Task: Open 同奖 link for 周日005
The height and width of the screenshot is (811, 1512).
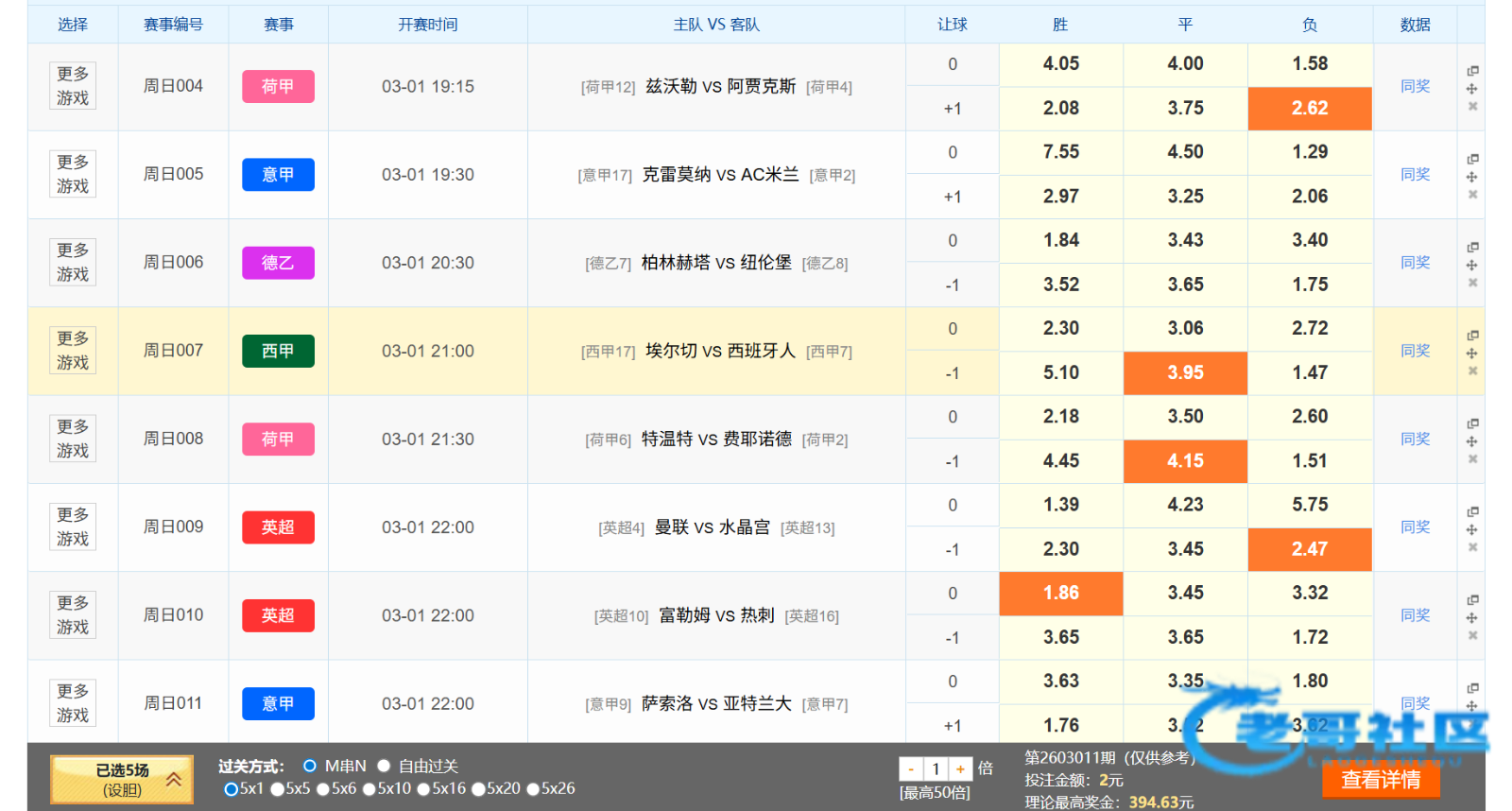Action: (1415, 174)
